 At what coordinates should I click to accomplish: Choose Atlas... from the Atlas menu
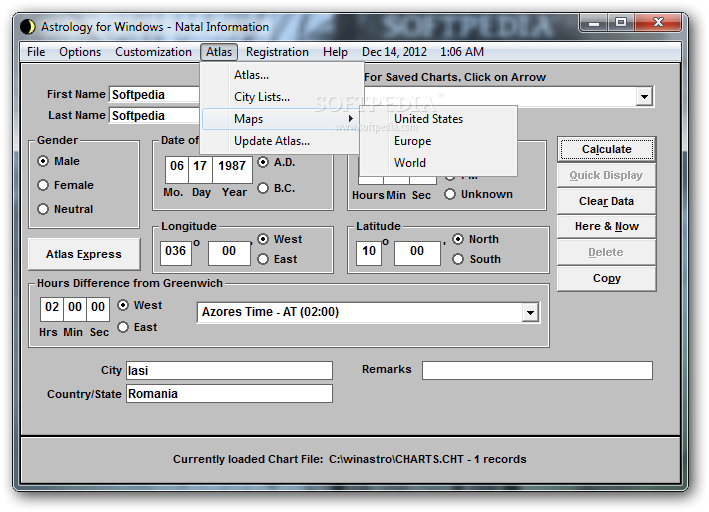[x=282, y=75]
